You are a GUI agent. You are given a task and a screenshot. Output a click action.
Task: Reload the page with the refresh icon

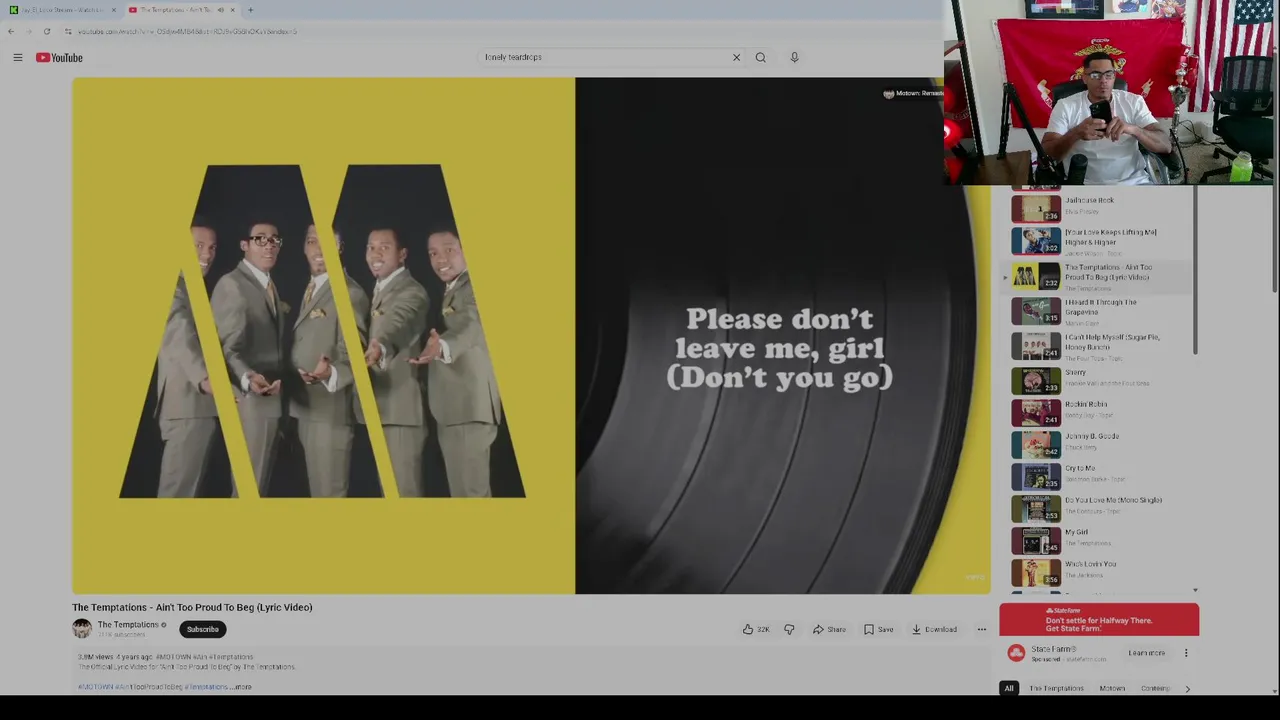coord(46,31)
